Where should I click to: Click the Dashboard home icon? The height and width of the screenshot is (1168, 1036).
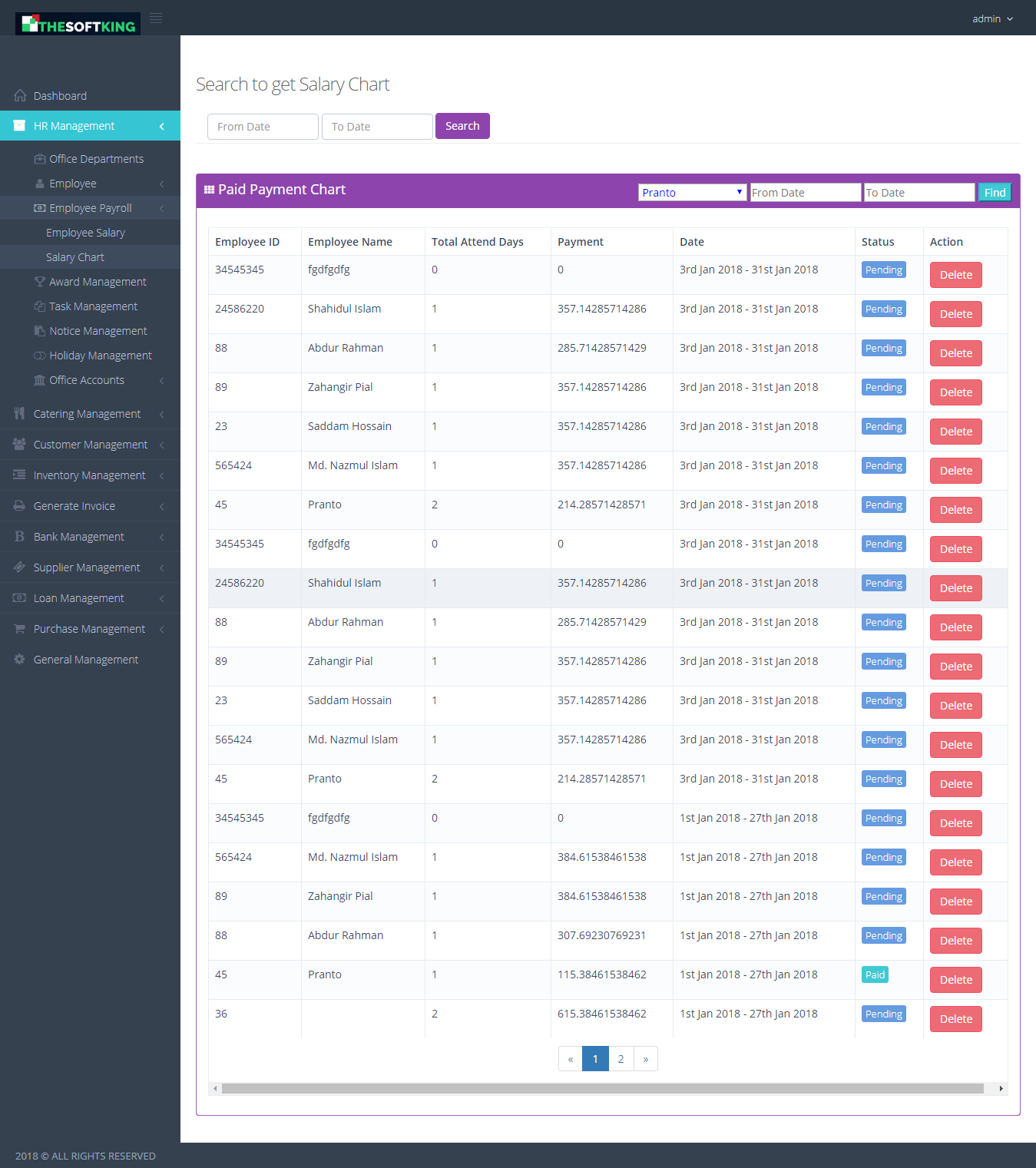pos(19,95)
